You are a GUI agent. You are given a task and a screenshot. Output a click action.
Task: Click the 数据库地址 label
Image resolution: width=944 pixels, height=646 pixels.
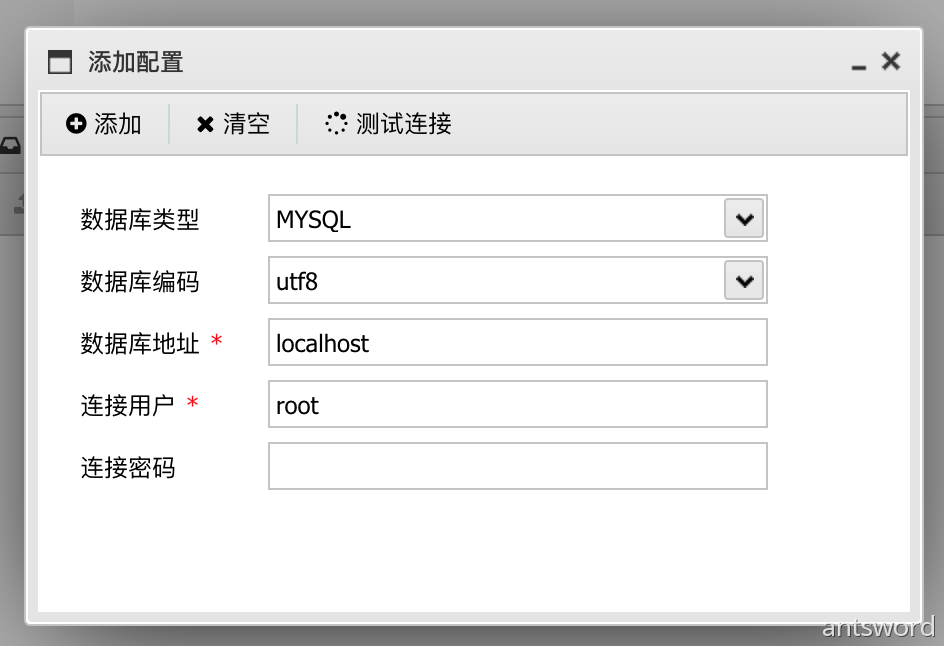pyautogui.click(x=140, y=343)
